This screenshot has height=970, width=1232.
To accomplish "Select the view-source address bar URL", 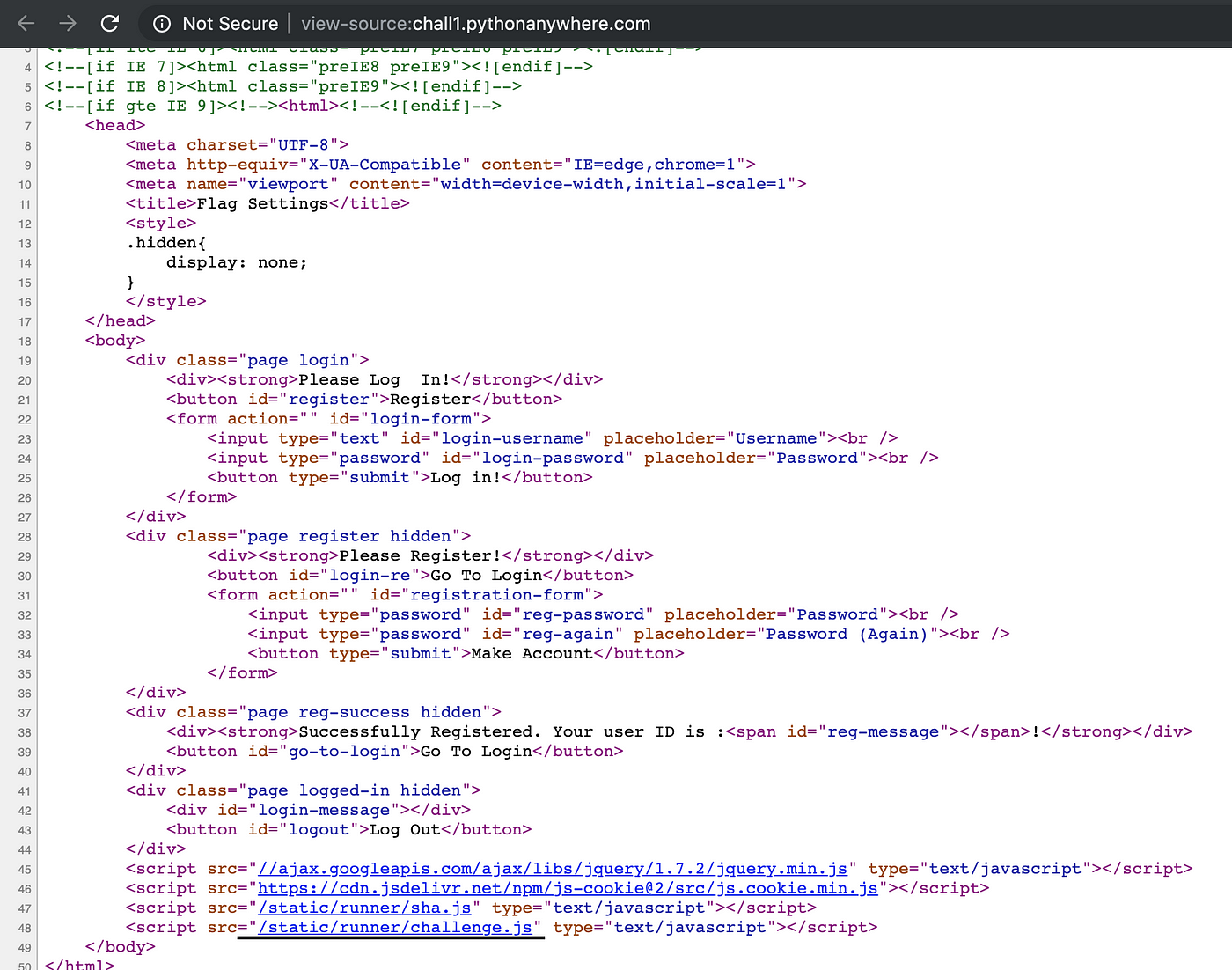I will [x=476, y=24].
